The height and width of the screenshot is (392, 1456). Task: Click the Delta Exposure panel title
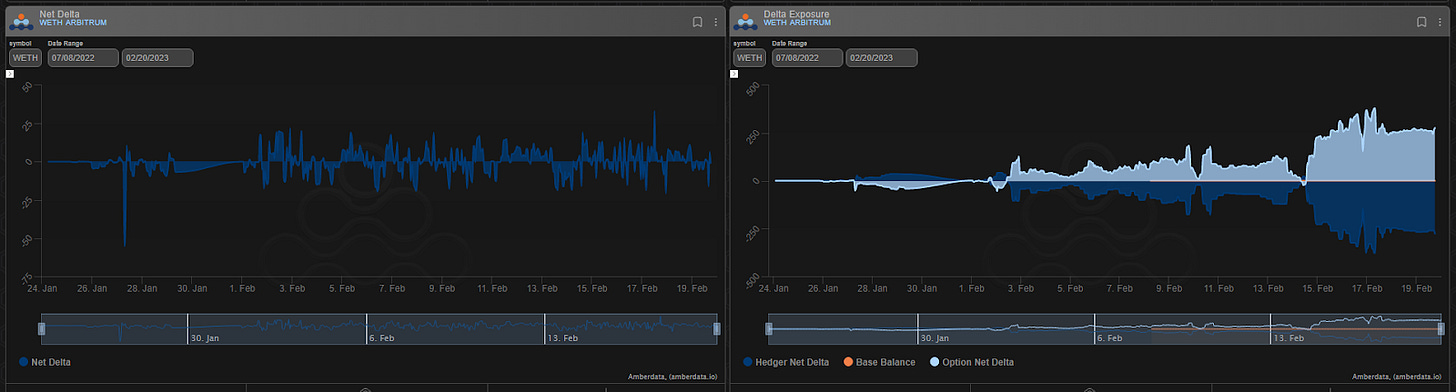798,13
